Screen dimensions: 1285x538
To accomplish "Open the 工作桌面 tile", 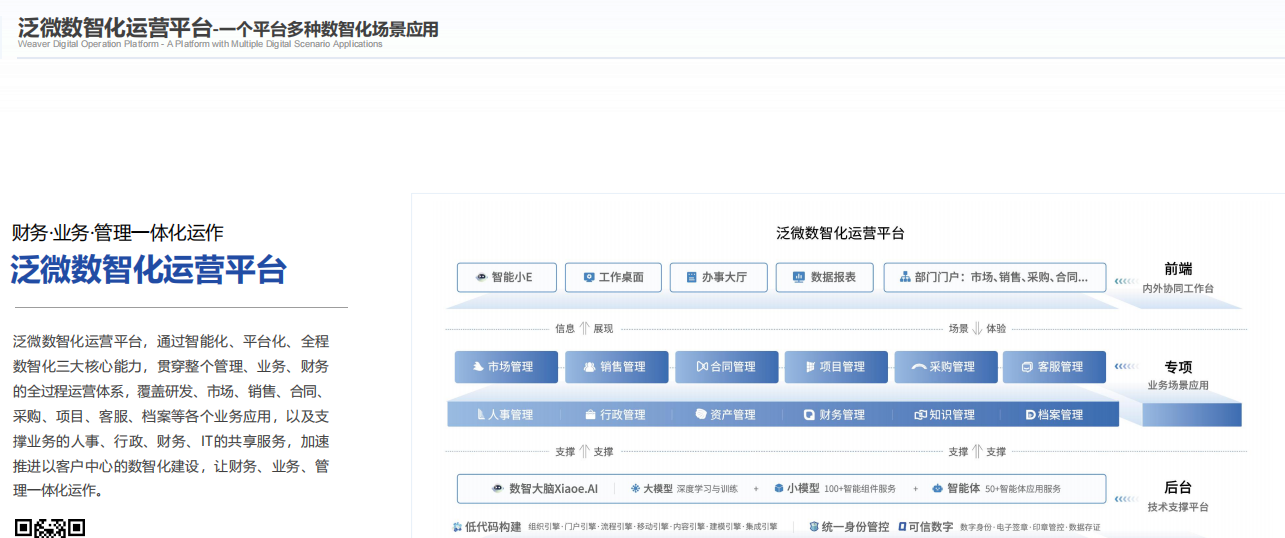I will [613, 277].
